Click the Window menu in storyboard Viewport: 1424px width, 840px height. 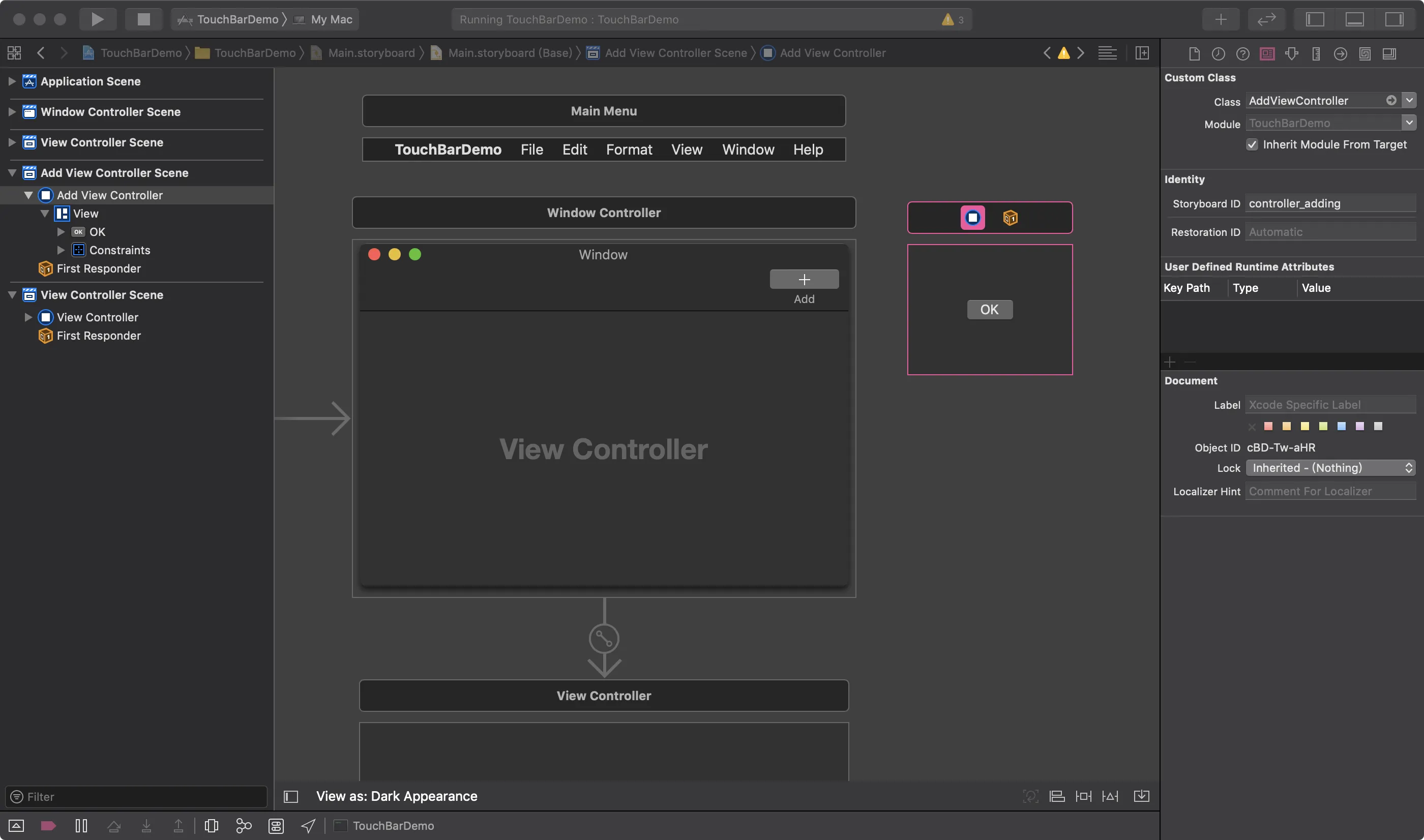(x=748, y=149)
